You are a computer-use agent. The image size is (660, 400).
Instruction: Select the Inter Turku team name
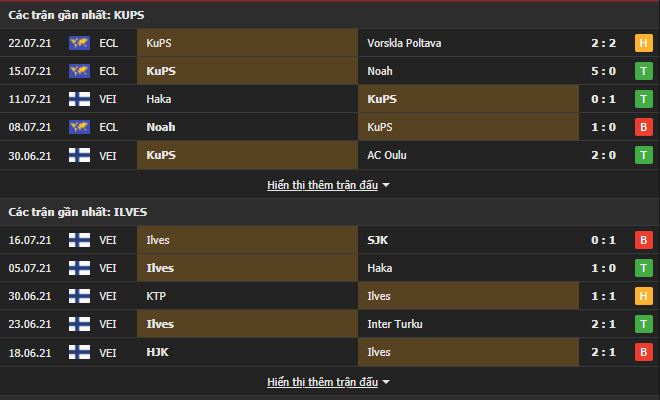[395, 324]
